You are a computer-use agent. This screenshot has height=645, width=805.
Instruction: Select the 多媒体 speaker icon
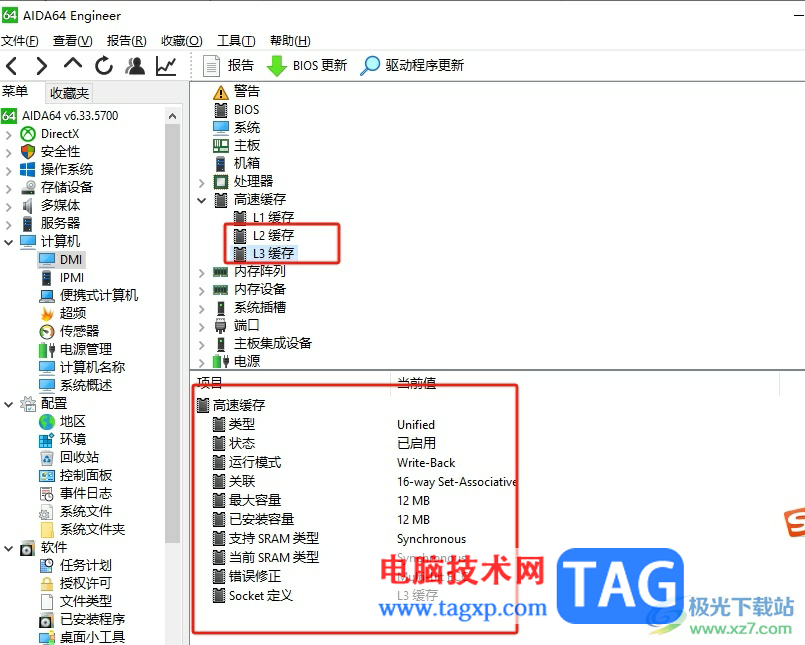click(28, 205)
